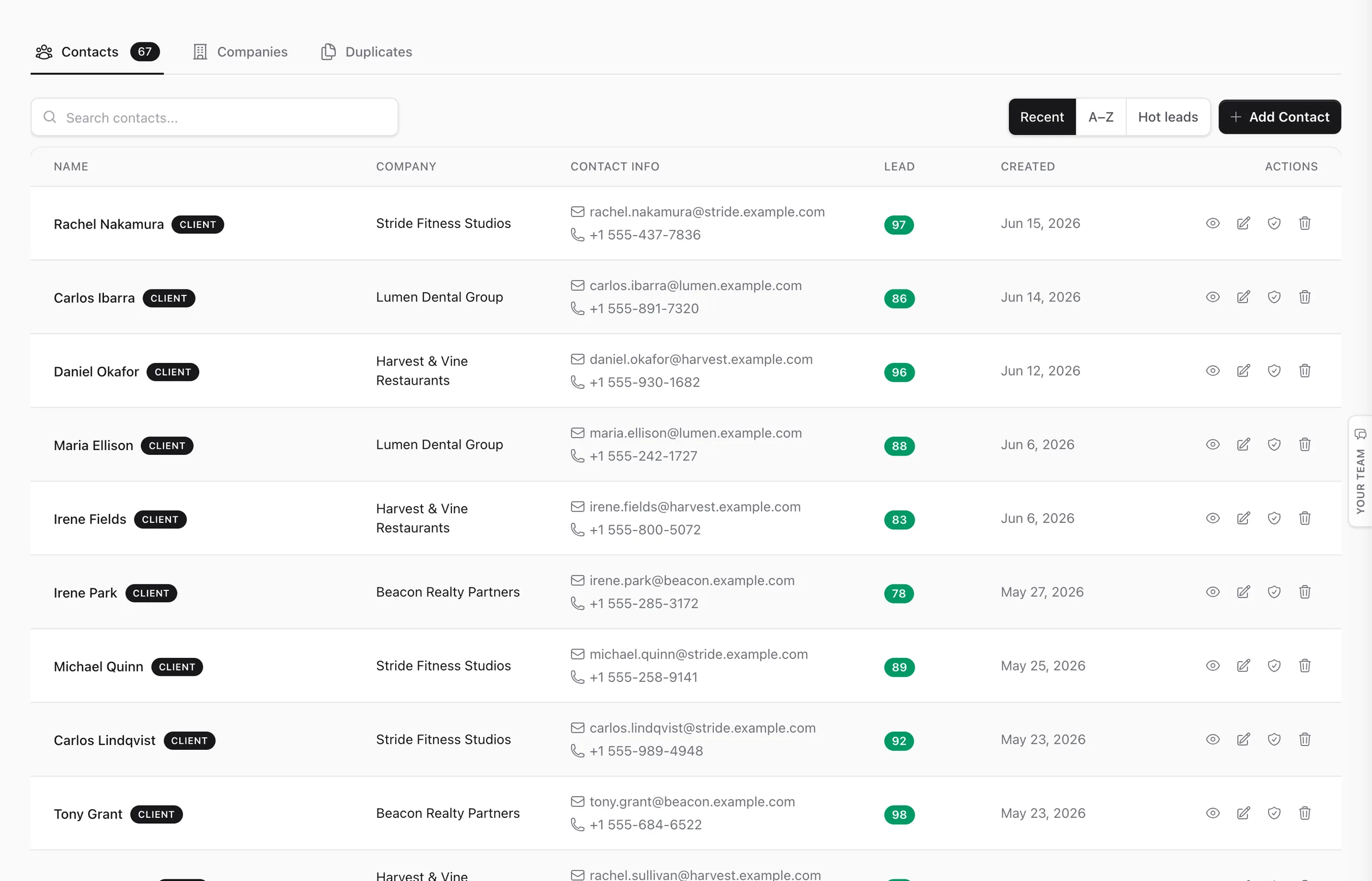Image resolution: width=1372 pixels, height=881 pixels.
Task: Edit Maria Ellison's contact
Action: tap(1243, 445)
